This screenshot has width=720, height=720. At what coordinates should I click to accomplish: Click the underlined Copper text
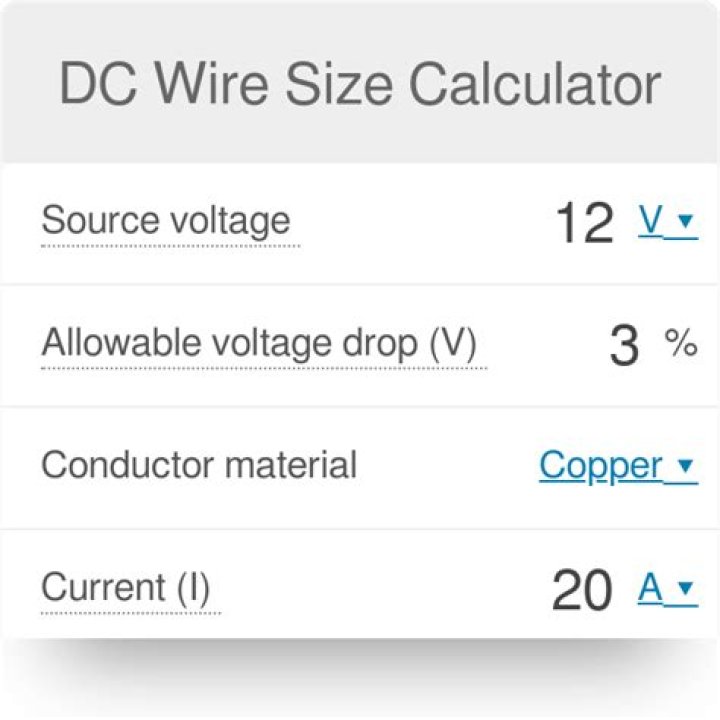coord(601,466)
